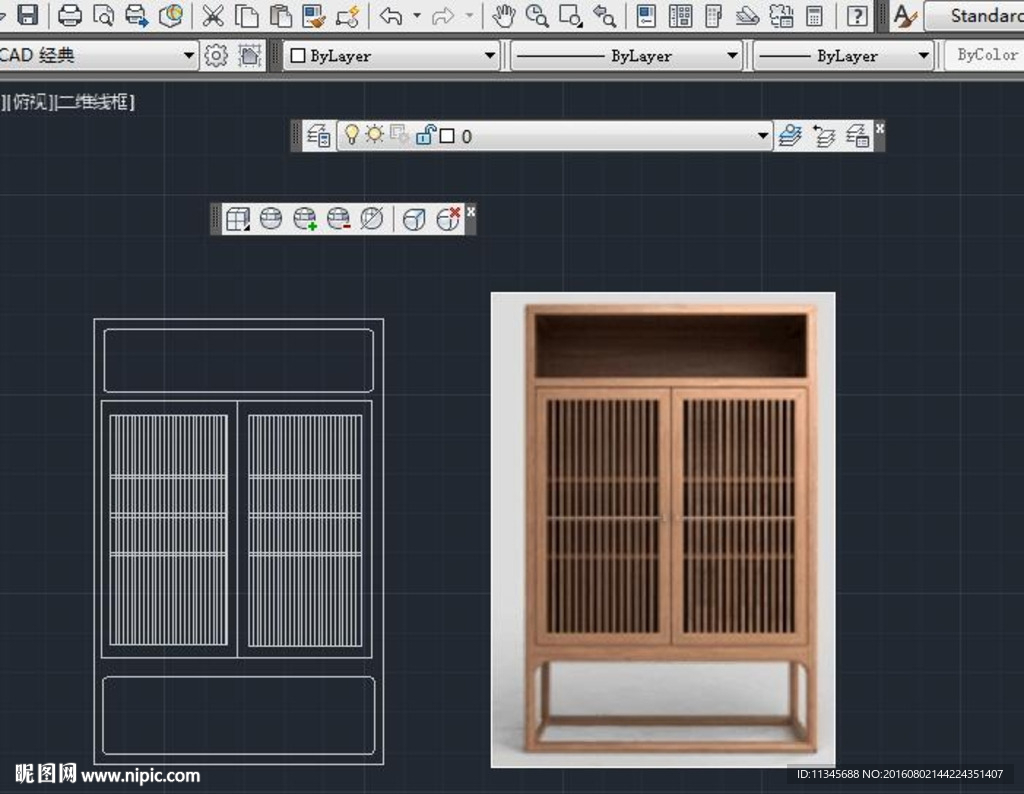
Task: Open the Markup Set Manager icon
Action: (x=781, y=14)
